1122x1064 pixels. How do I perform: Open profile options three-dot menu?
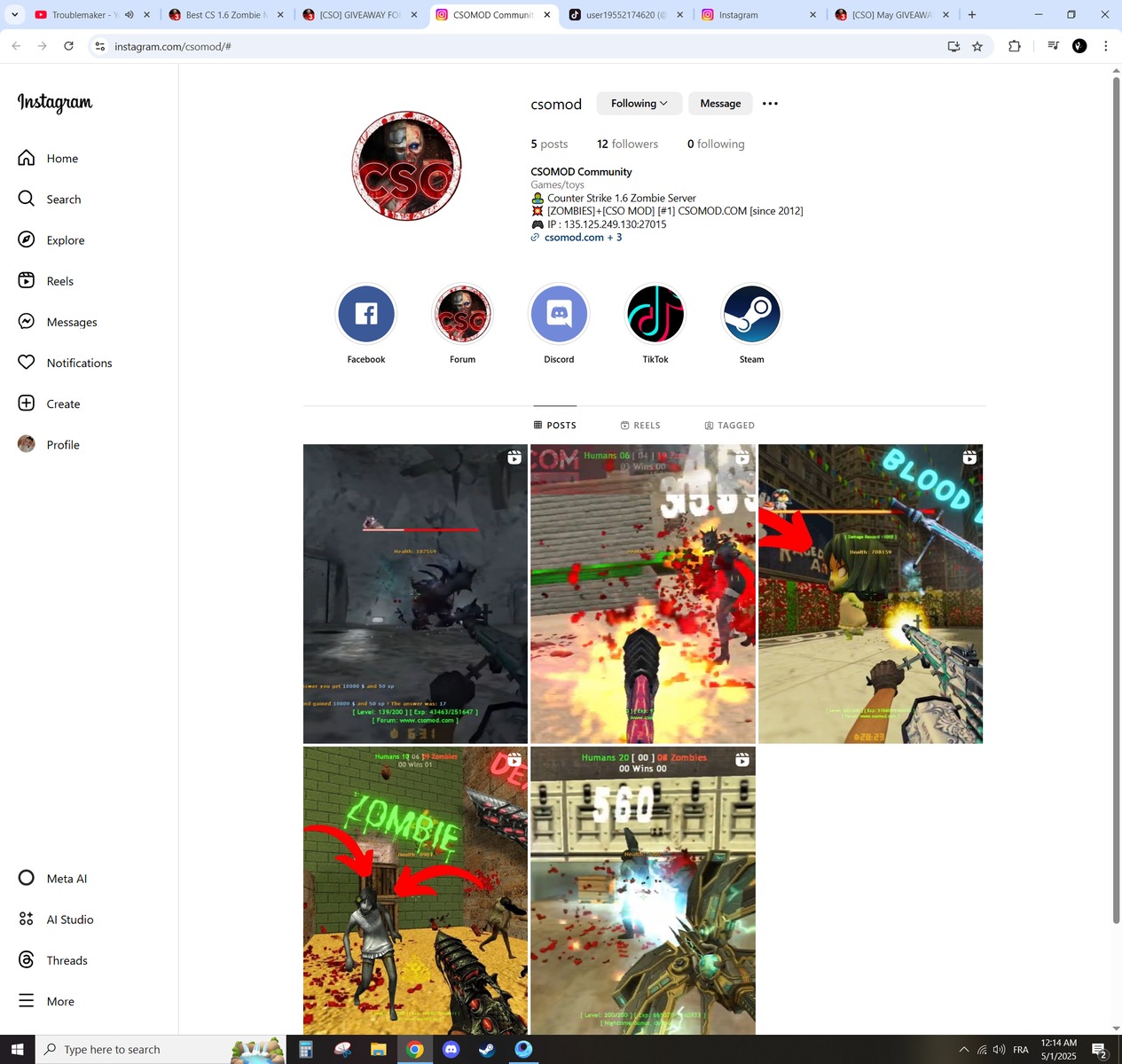coord(770,104)
